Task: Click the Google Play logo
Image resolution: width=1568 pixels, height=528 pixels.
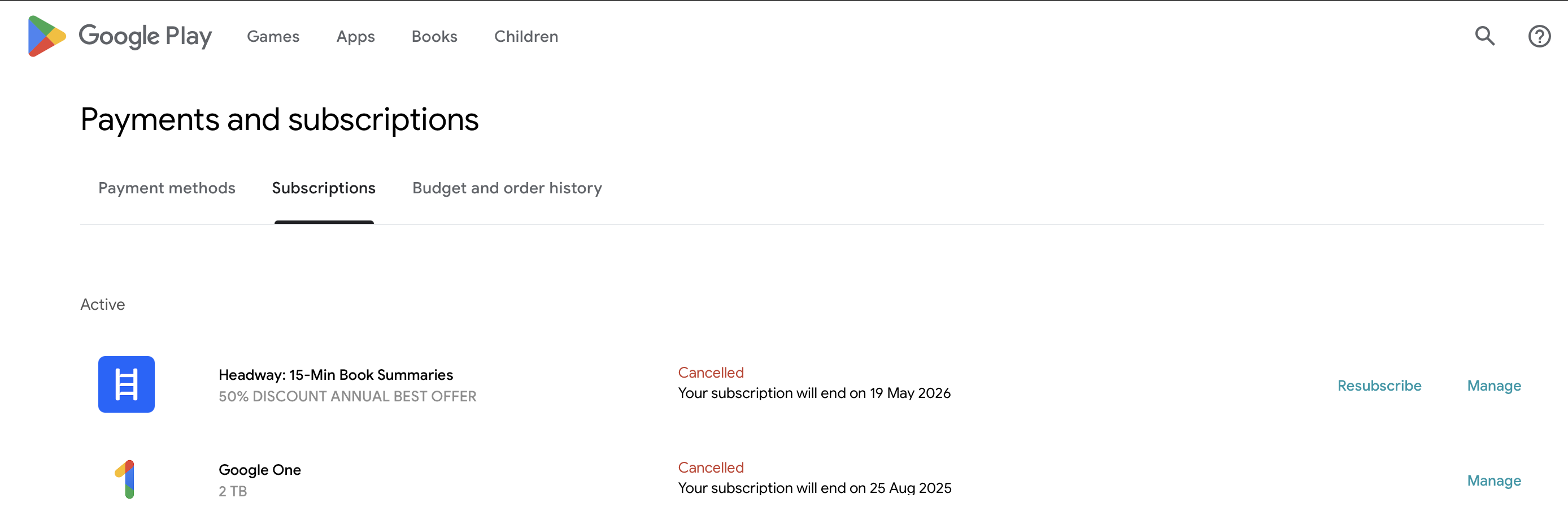Action: tap(46, 36)
